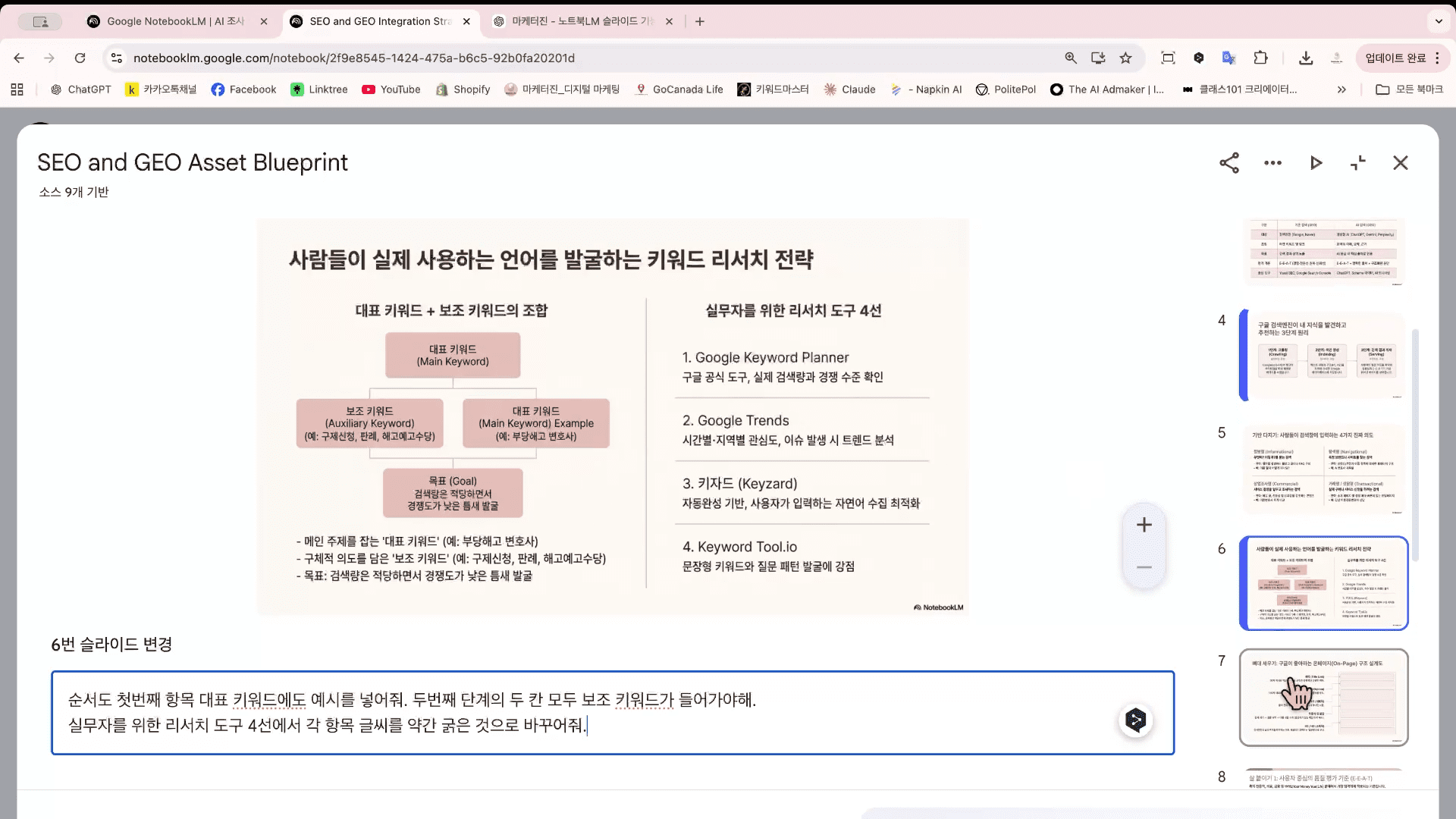The height and width of the screenshot is (819, 1456).
Task: Open the browser downloads icon
Action: 1306,58
